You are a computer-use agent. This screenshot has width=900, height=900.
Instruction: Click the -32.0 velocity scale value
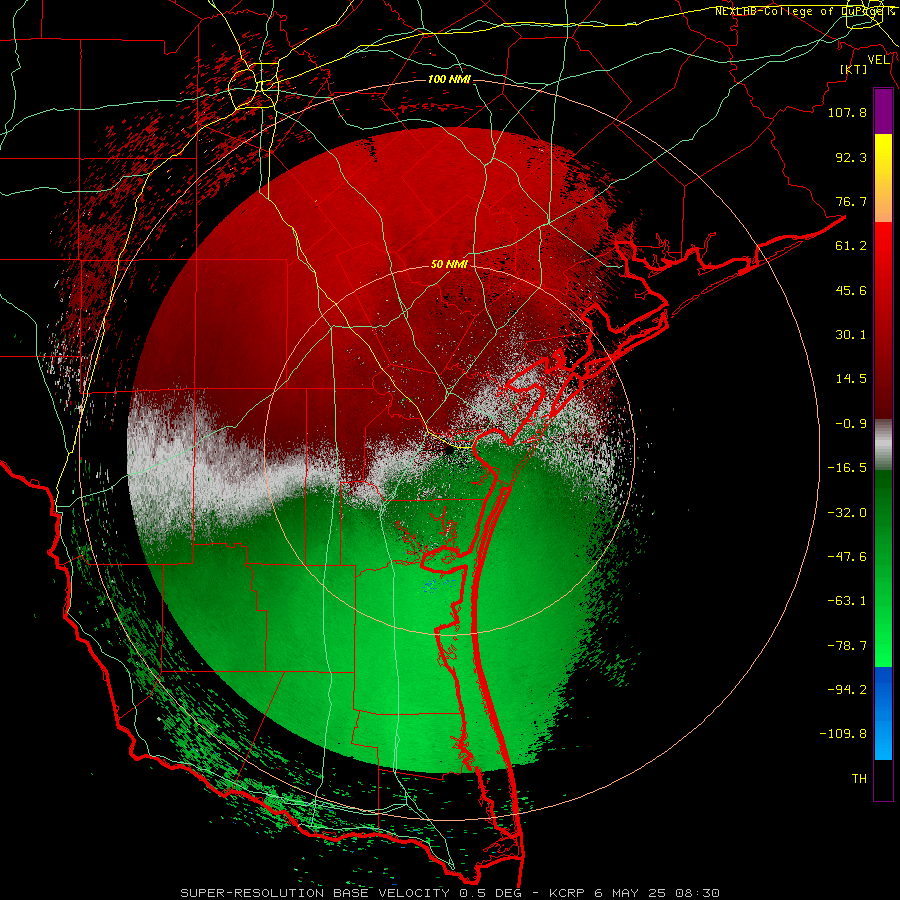[847, 513]
